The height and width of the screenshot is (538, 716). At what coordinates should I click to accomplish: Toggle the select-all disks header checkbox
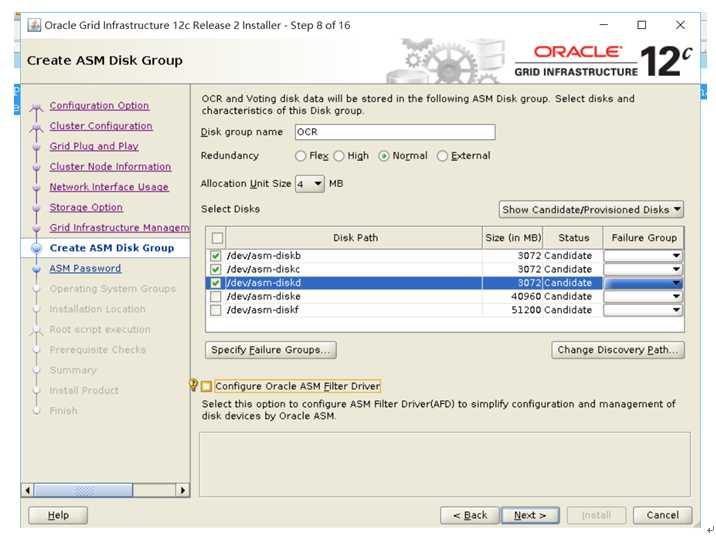(217, 238)
